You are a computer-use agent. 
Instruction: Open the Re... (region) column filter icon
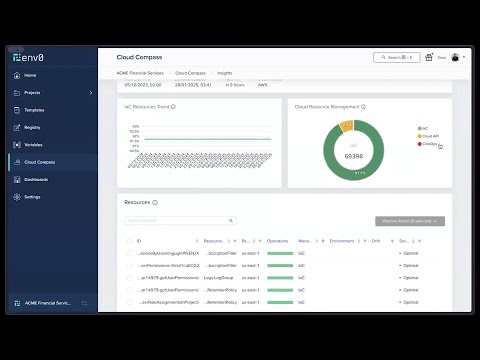pyautogui.click(x=260, y=241)
